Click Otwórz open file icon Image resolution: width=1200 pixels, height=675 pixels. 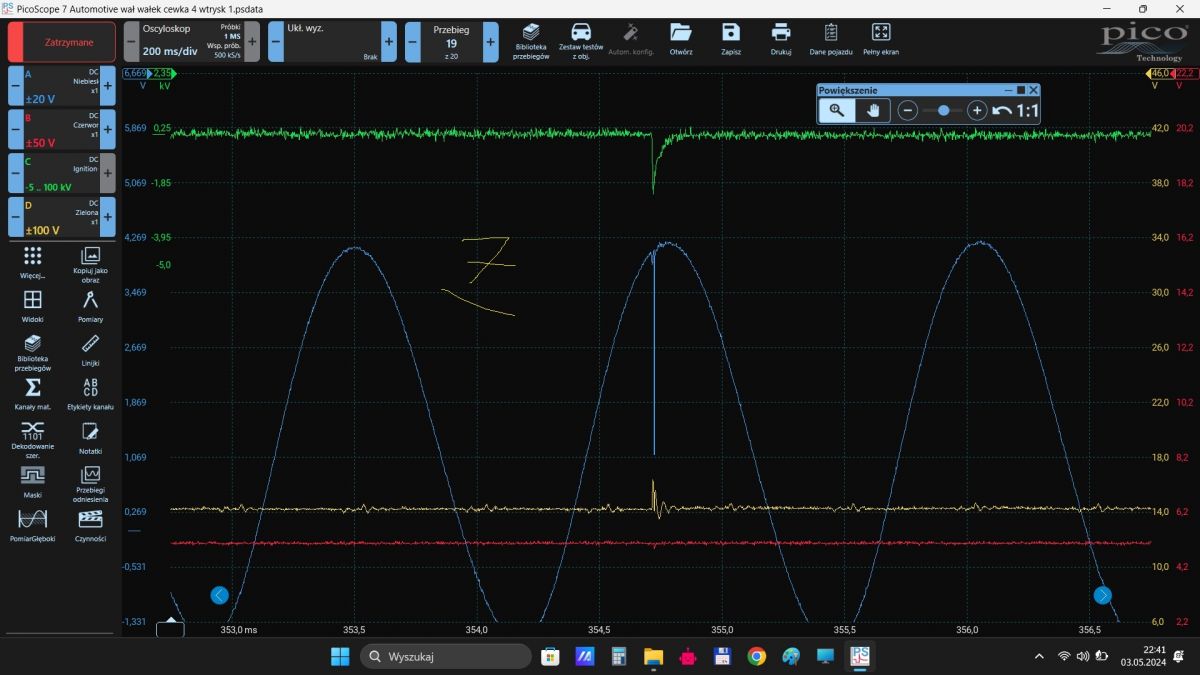(681, 39)
